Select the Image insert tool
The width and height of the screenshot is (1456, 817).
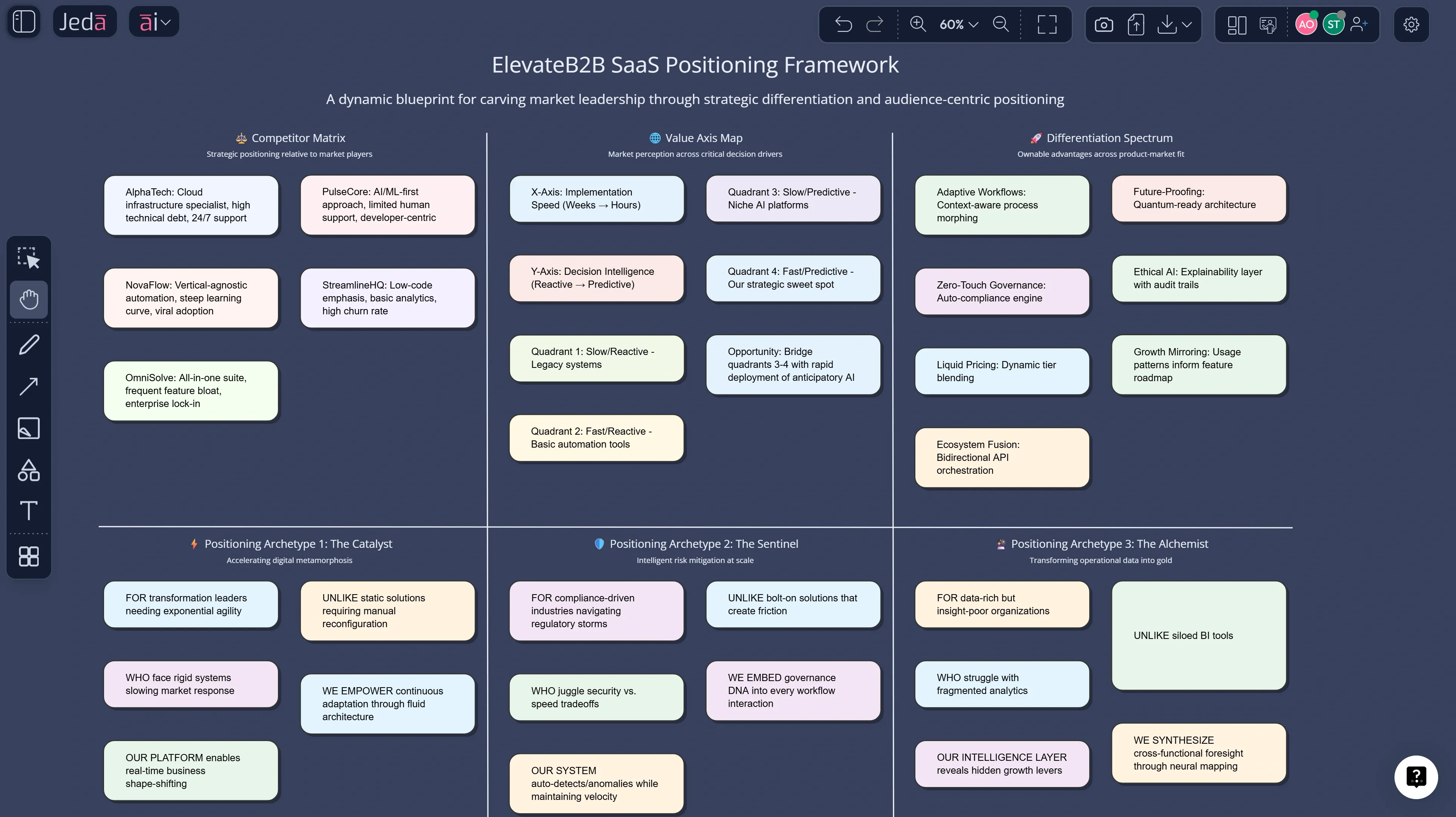click(x=28, y=428)
